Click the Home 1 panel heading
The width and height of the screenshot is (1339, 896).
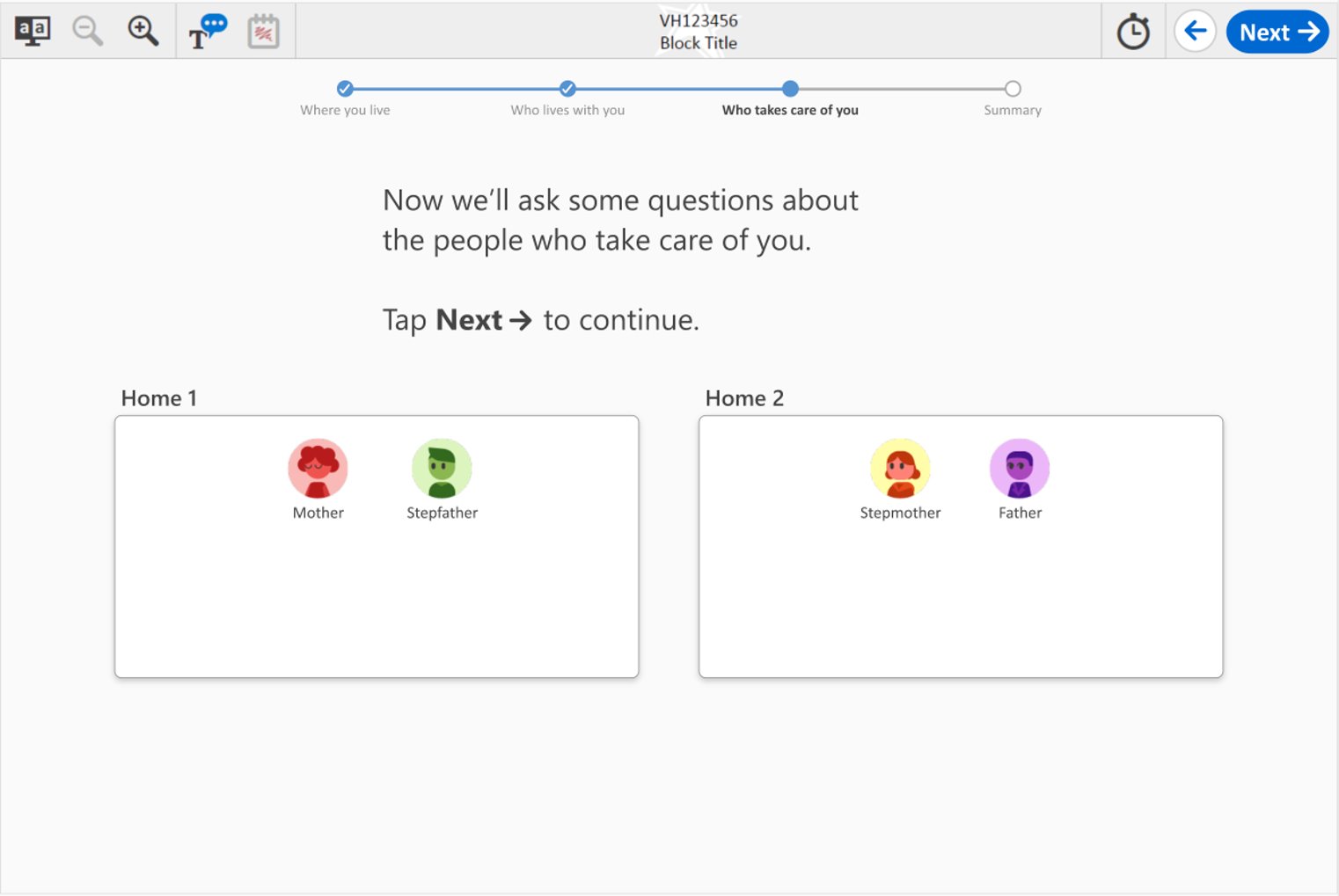(159, 398)
